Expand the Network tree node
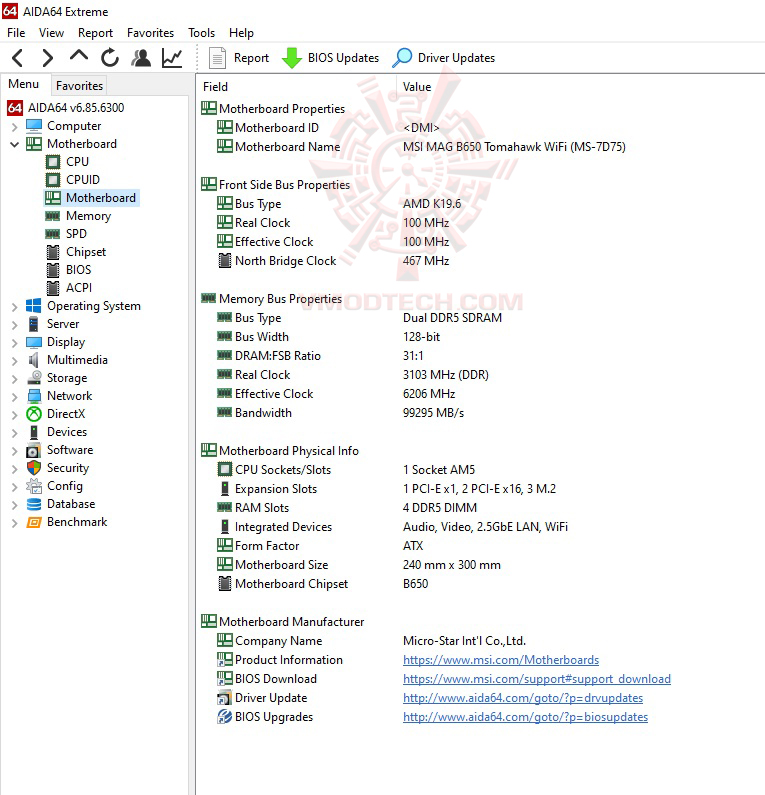Viewport: 765px width, 795px height. coord(15,396)
